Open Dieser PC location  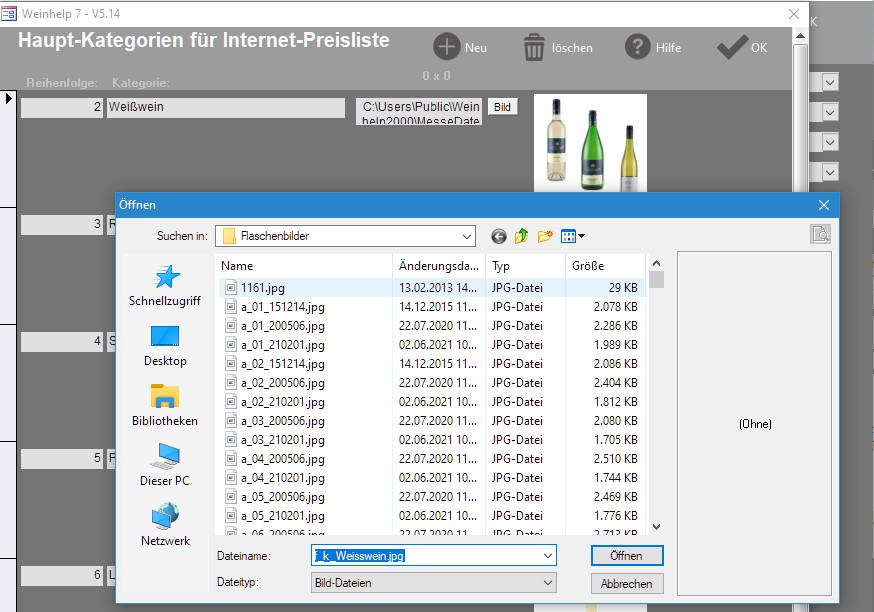coord(164,465)
